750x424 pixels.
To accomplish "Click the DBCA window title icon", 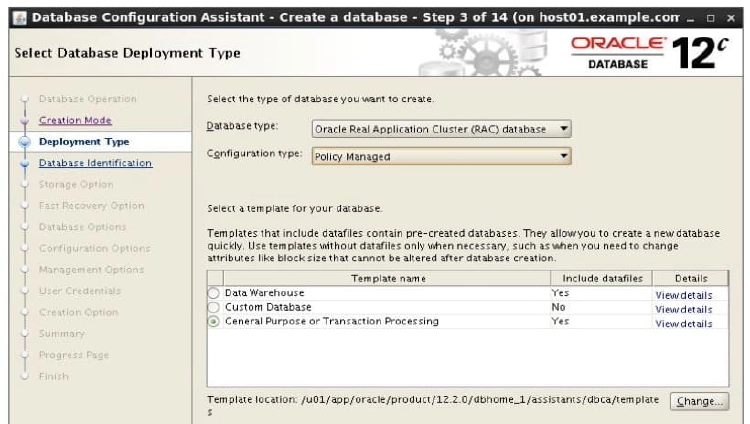I will [20, 18].
